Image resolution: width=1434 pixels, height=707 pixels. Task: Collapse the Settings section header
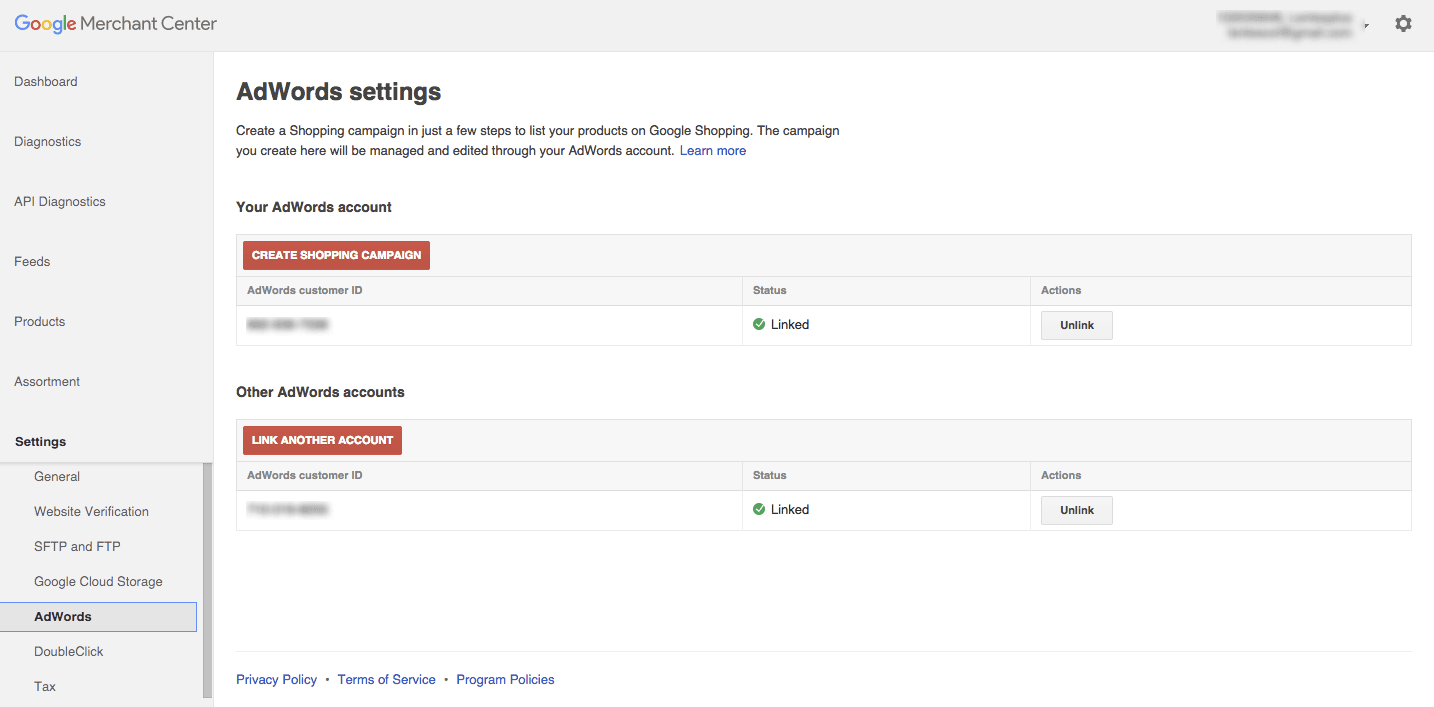(41, 442)
